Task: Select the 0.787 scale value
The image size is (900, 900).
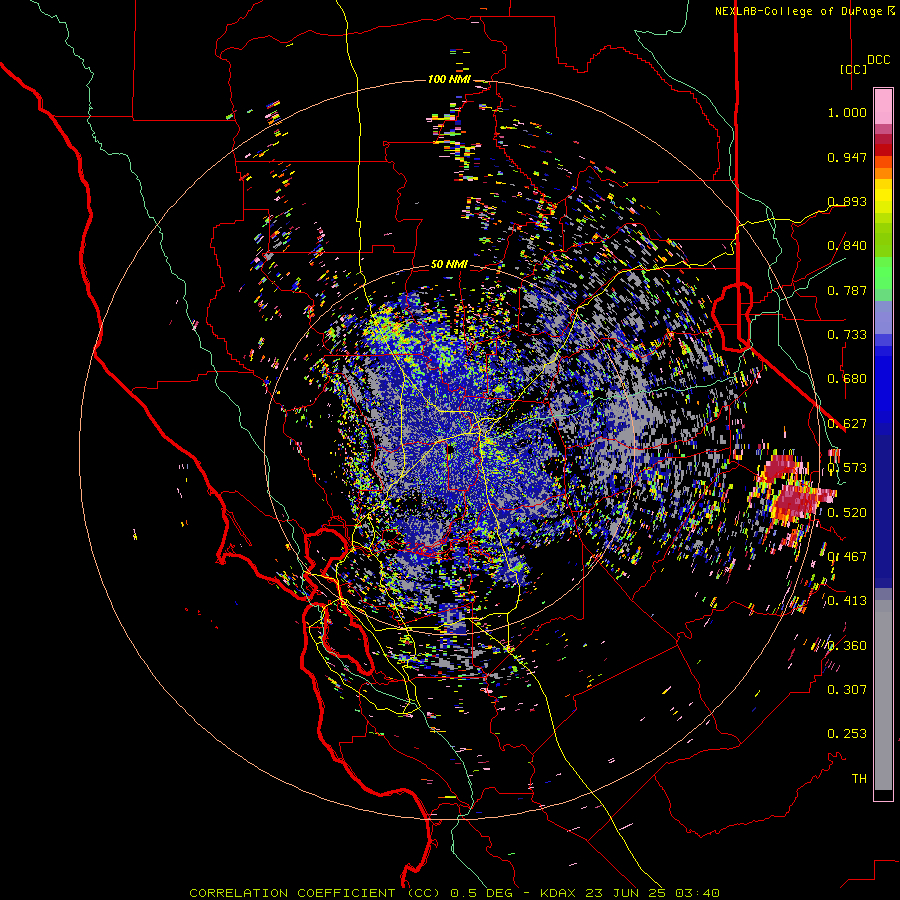Action: click(847, 290)
